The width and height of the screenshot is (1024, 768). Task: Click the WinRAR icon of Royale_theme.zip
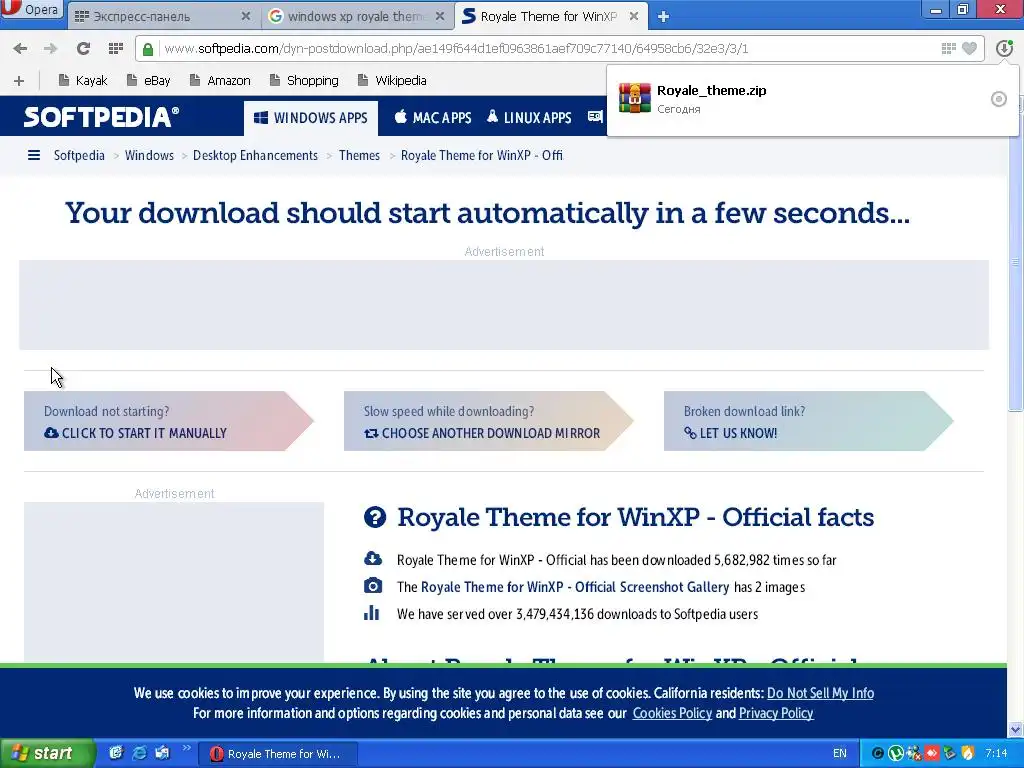[634, 98]
